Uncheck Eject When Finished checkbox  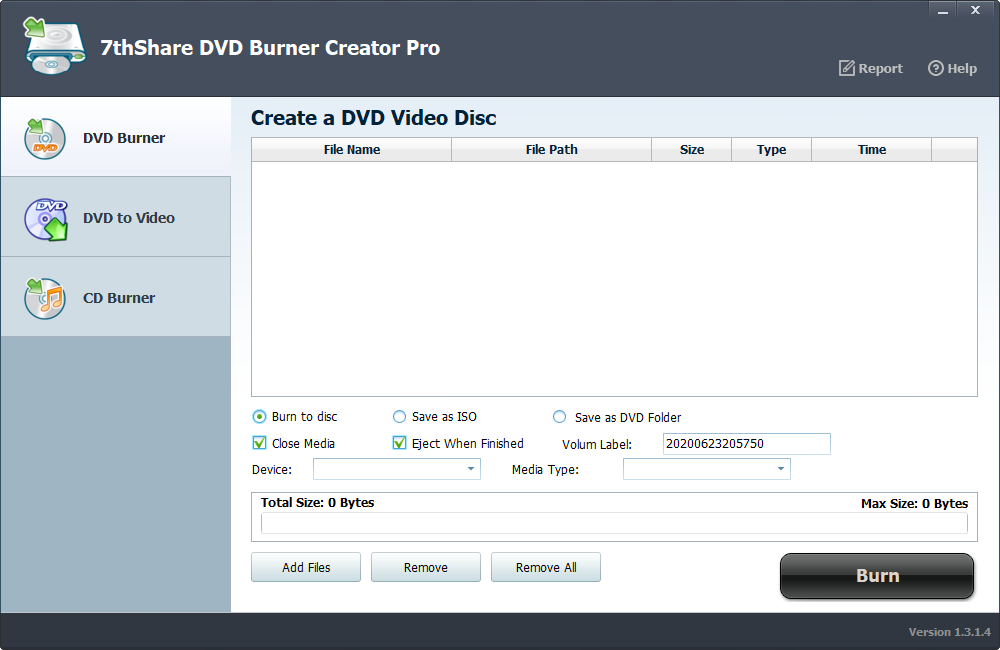pyautogui.click(x=399, y=443)
